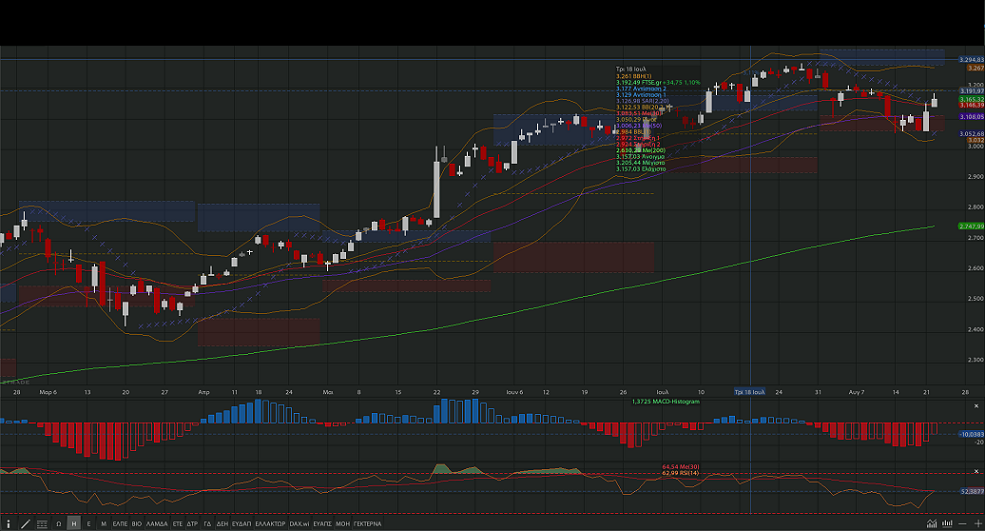The width and height of the screenshot is (985, 531).
Task: Click the 3.192,49 FTSE.gr legend line
Action: (x=658, y=82)
